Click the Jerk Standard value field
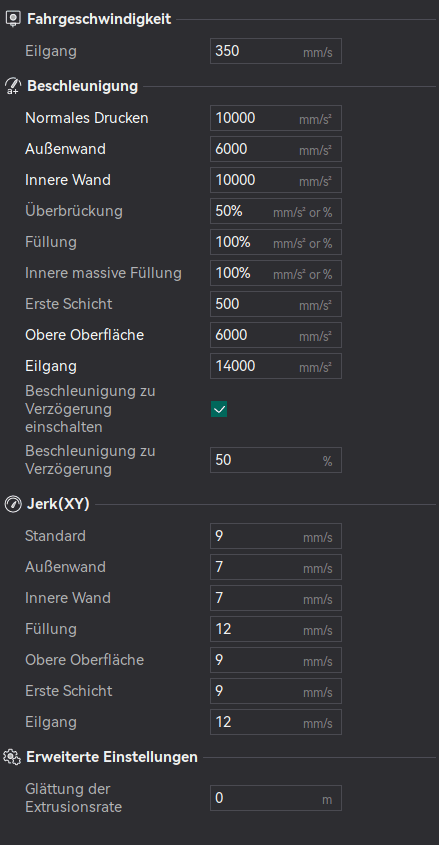Screen dimensions: 439x845 [x=276, y=536]
